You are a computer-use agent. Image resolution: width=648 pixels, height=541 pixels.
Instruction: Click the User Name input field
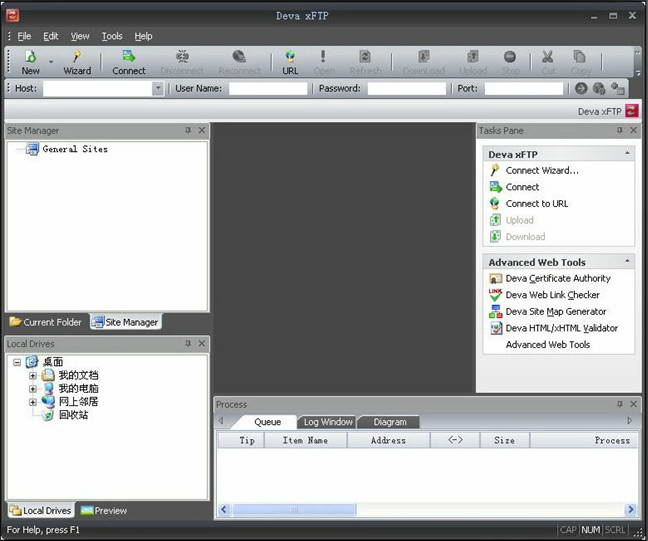268,89
